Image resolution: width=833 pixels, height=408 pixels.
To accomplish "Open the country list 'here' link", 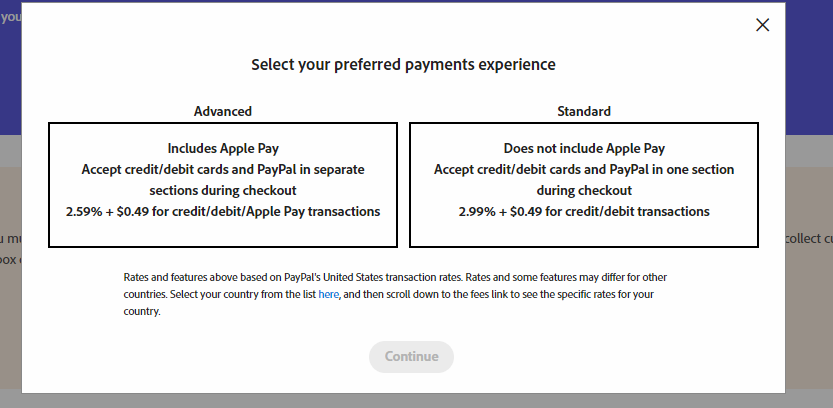I will tap(329, 295).
